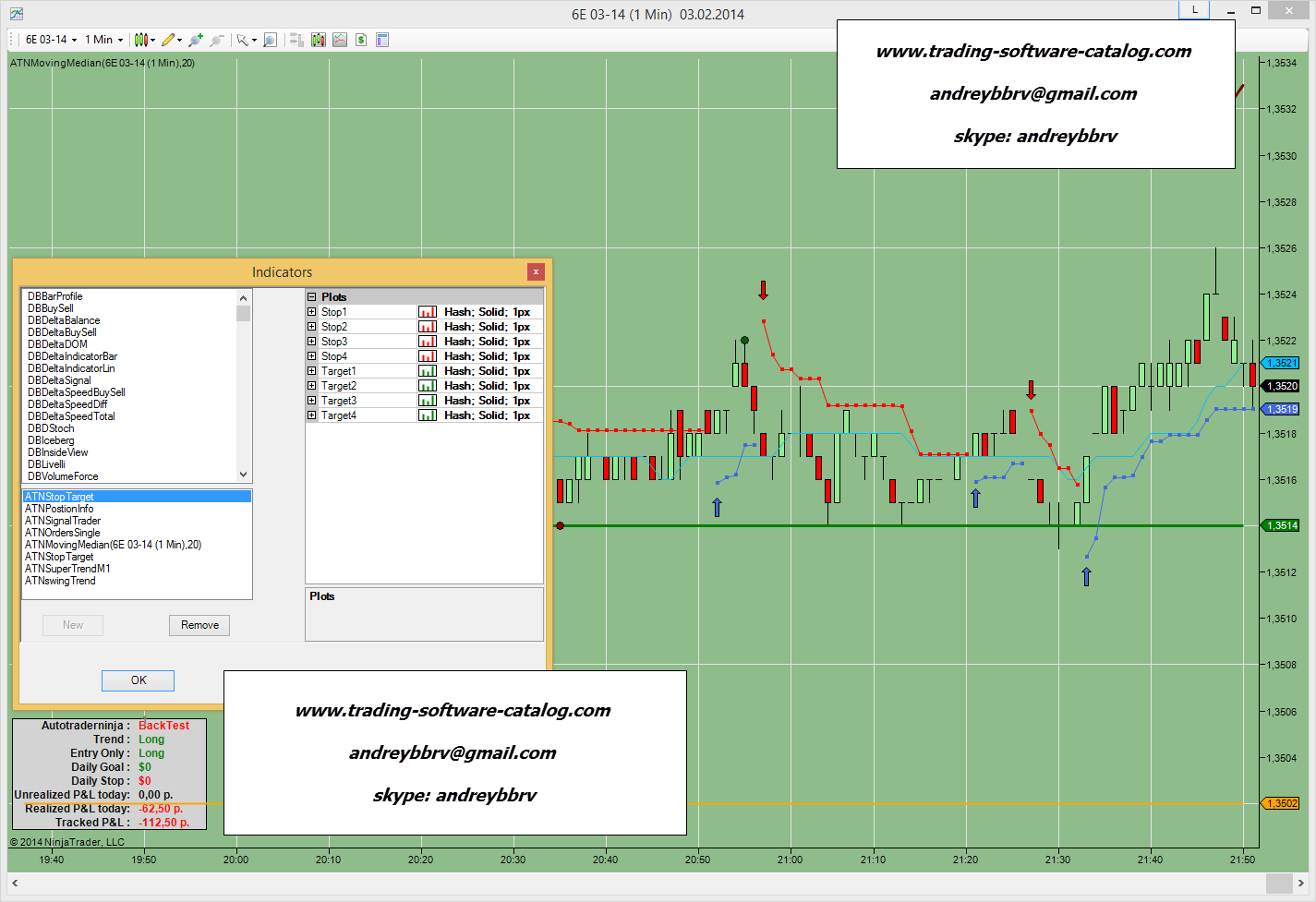Toggle the green dollar Chart Trader icon
This screenshot has height=902, width=1316.
(361, 40)
